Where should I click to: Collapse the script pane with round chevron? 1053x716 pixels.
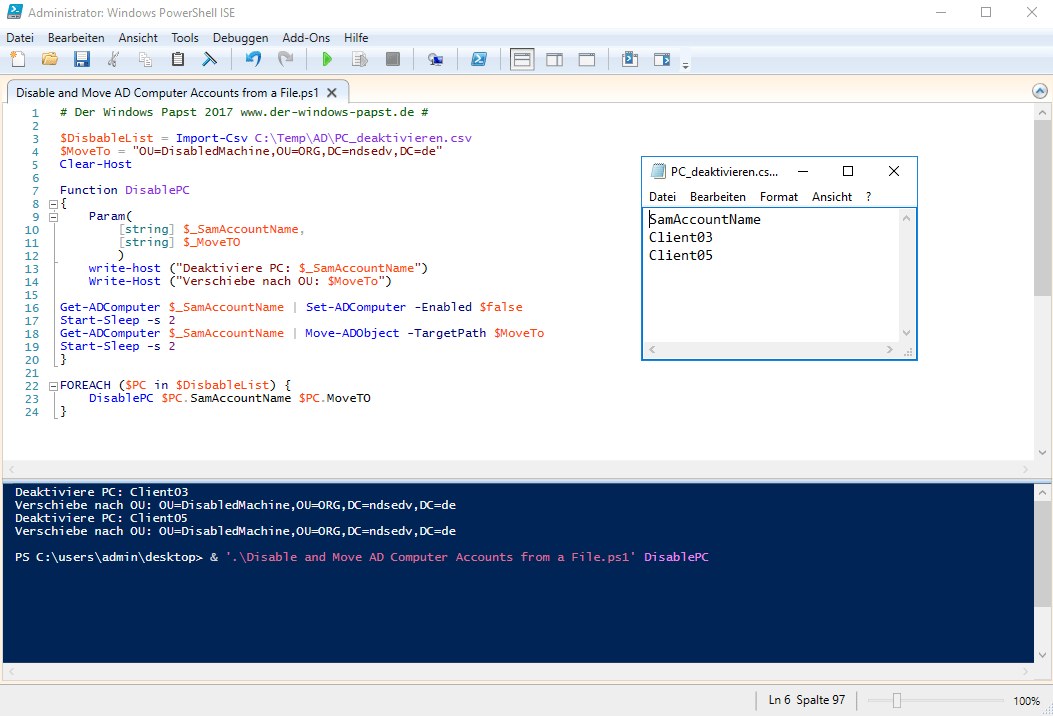(x=1040, y=91)
